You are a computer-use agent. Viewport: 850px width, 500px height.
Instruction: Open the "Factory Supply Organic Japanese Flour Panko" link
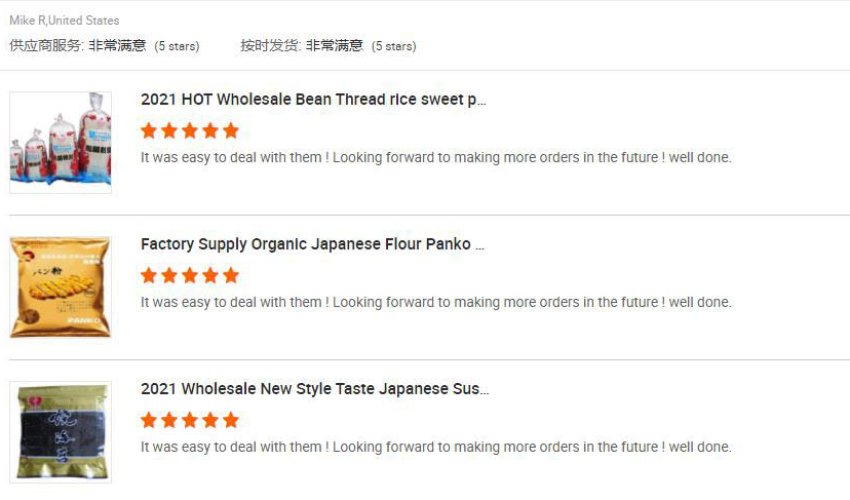[312, 244]
